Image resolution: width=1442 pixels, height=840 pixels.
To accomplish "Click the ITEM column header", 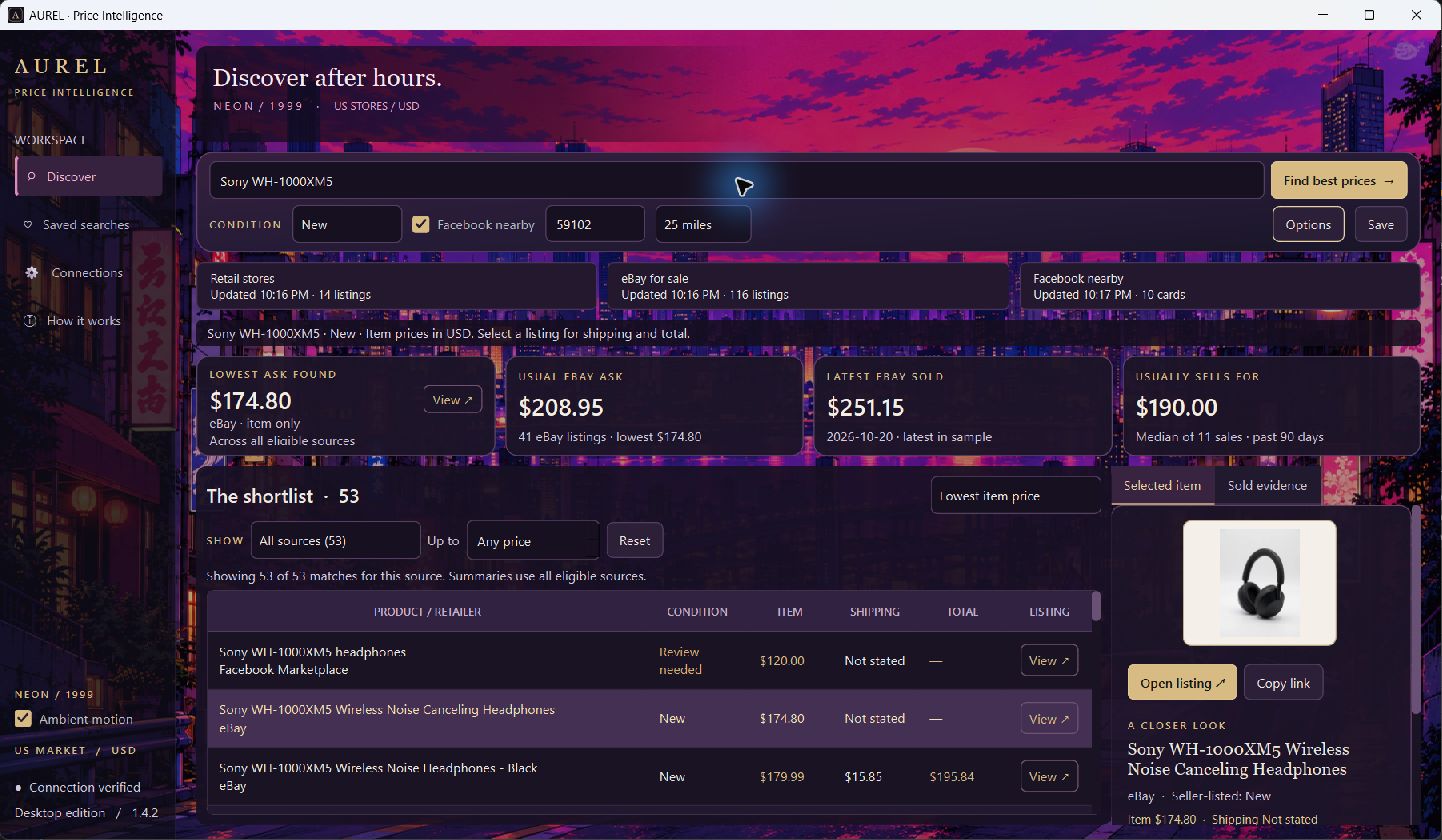I will pyautogui.click(x=789, y=611).
